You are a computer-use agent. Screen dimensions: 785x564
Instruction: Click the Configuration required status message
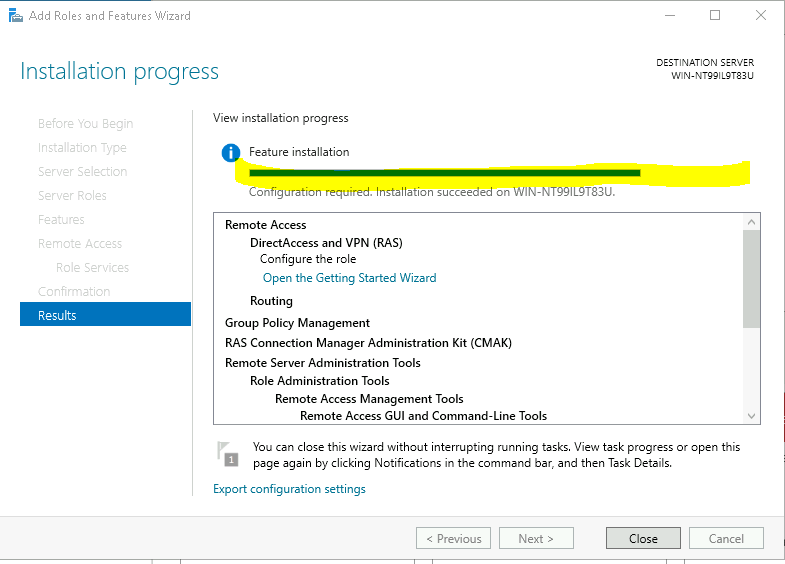432,192
